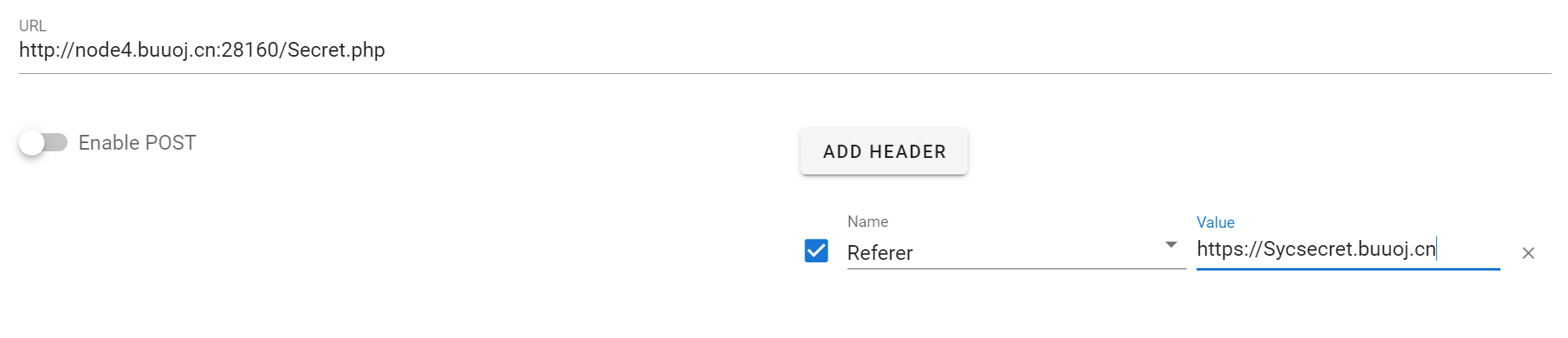
Task: Uncheck the Referer header checkbox
Action: pos(816,251)
